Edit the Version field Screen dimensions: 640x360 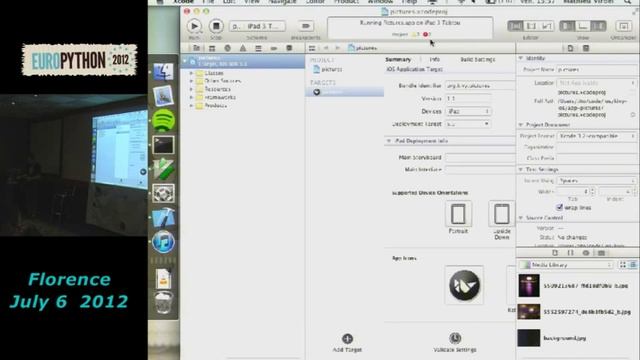[468, 98]
